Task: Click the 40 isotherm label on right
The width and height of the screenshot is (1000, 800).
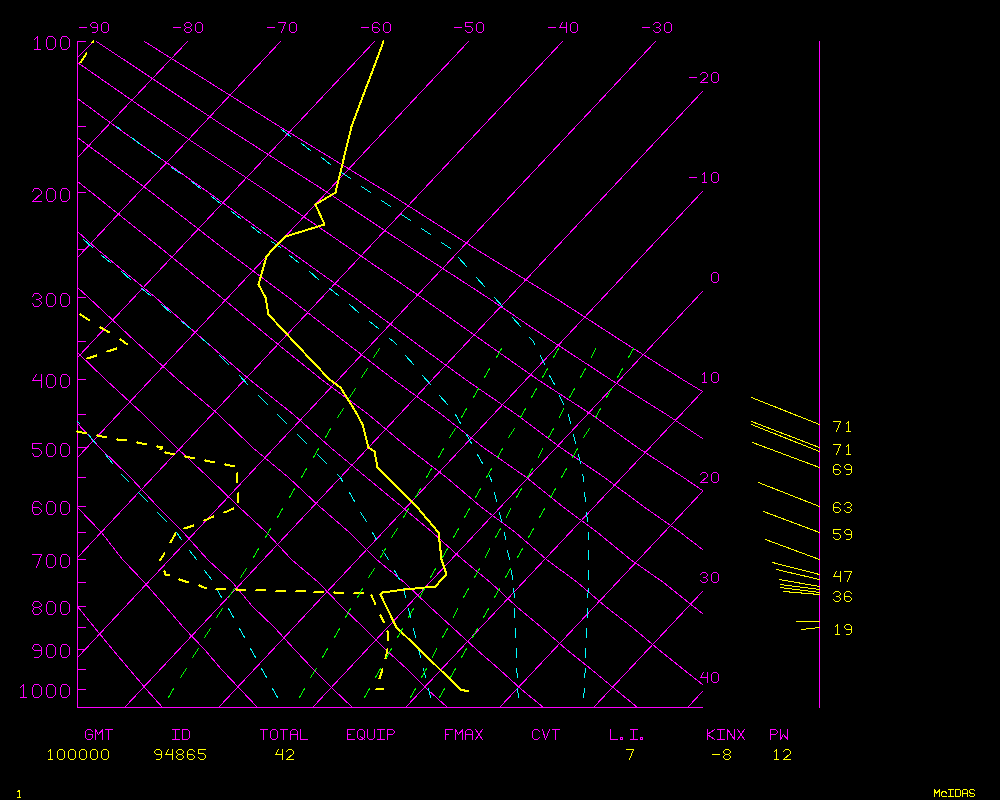Action: pos(709,678)
